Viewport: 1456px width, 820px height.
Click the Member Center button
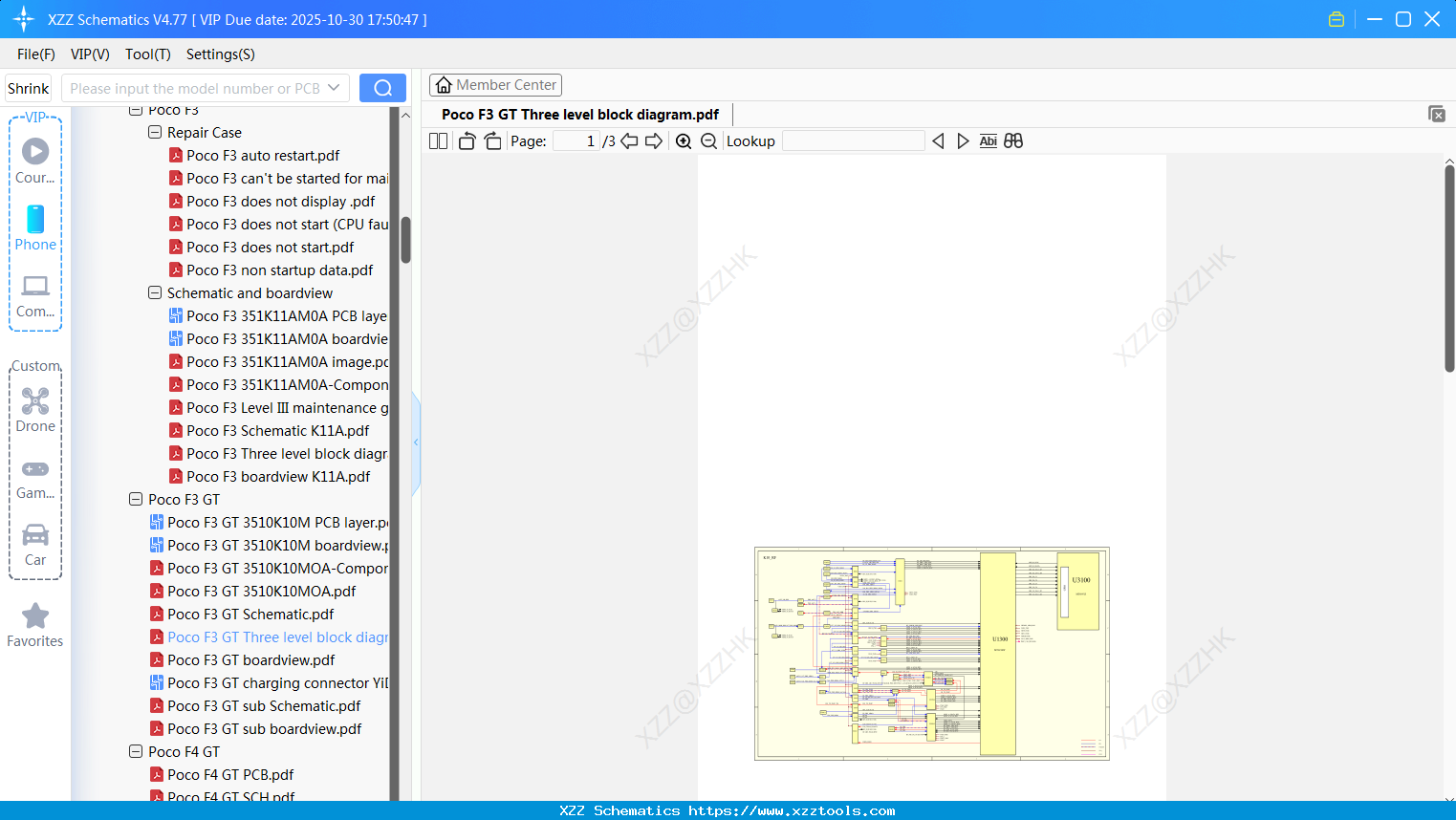(x=495, y=84)
